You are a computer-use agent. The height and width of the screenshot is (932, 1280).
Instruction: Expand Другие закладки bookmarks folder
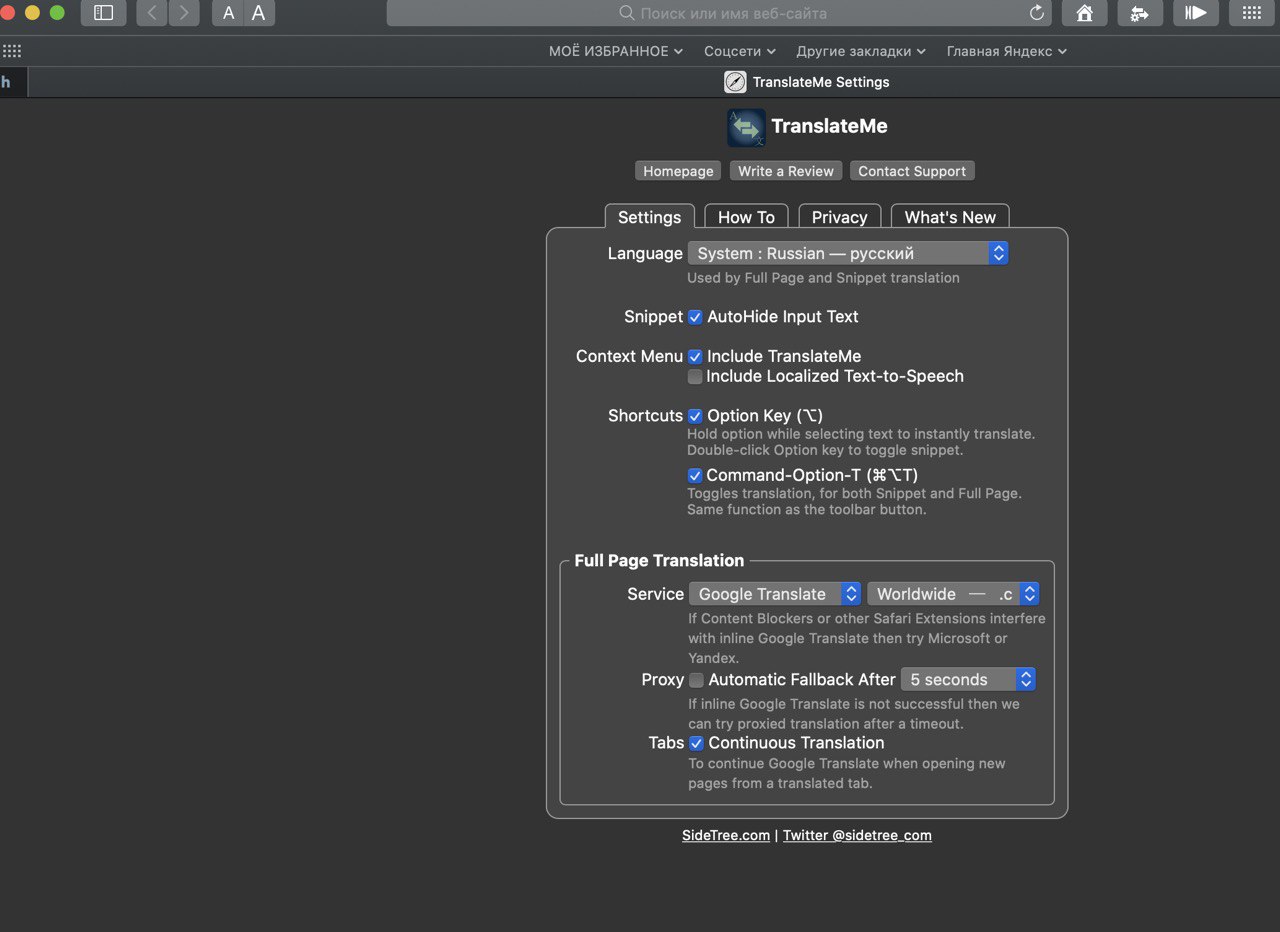tap(861, 51)
